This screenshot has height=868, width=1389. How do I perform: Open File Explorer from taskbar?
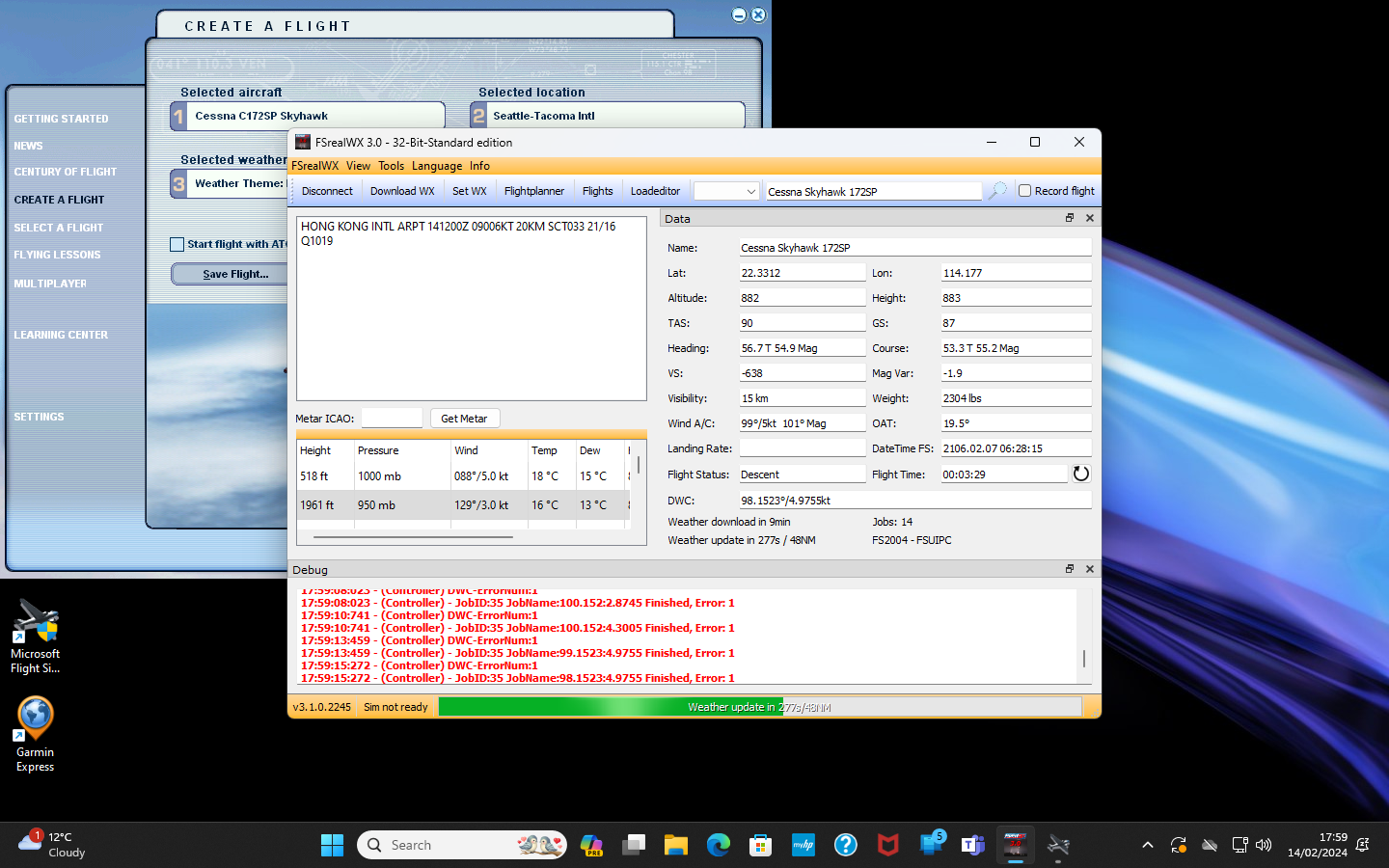coord(676,845)
